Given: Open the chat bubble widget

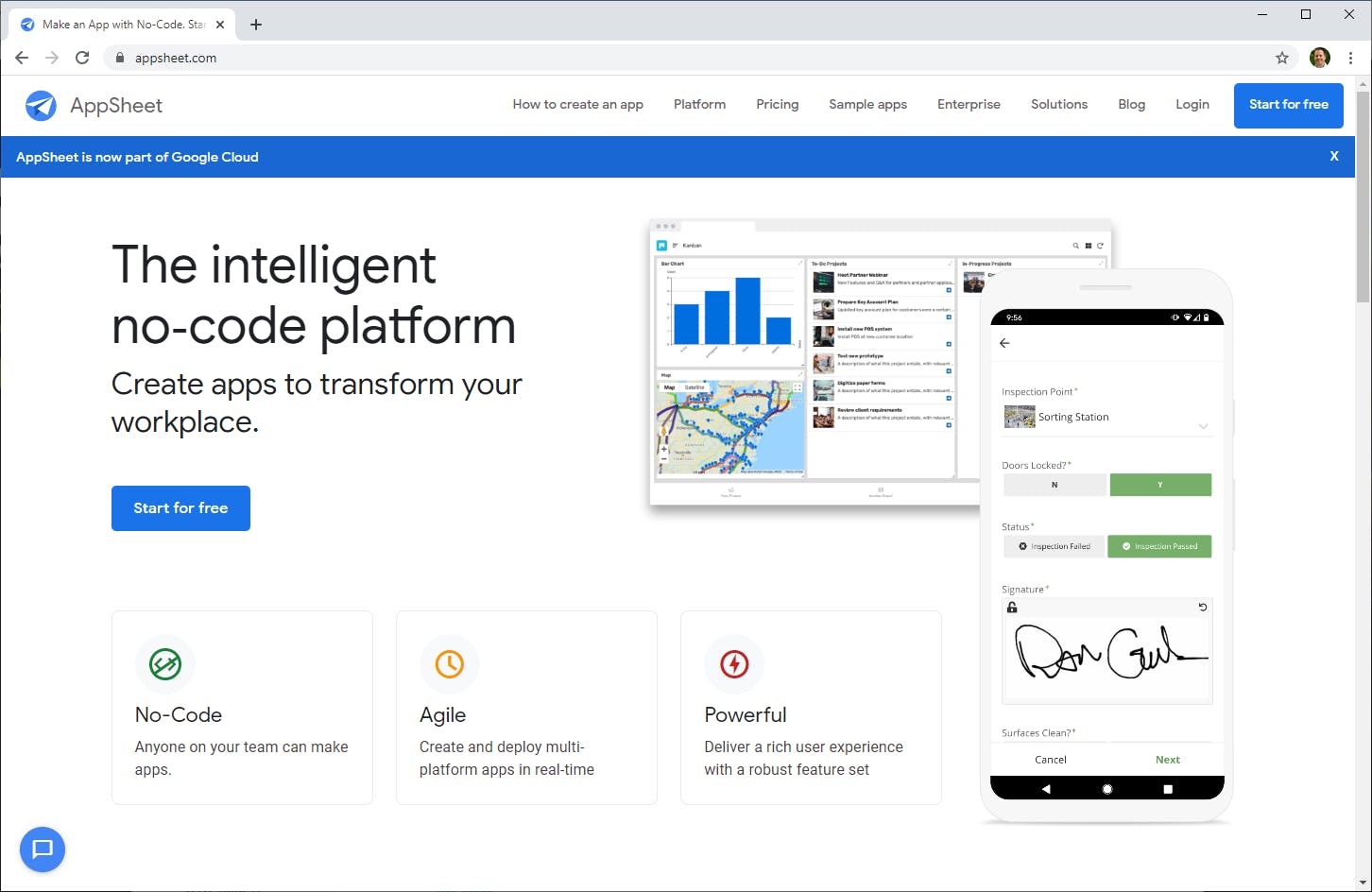Looking at the screenshot, I should point(42,849).
